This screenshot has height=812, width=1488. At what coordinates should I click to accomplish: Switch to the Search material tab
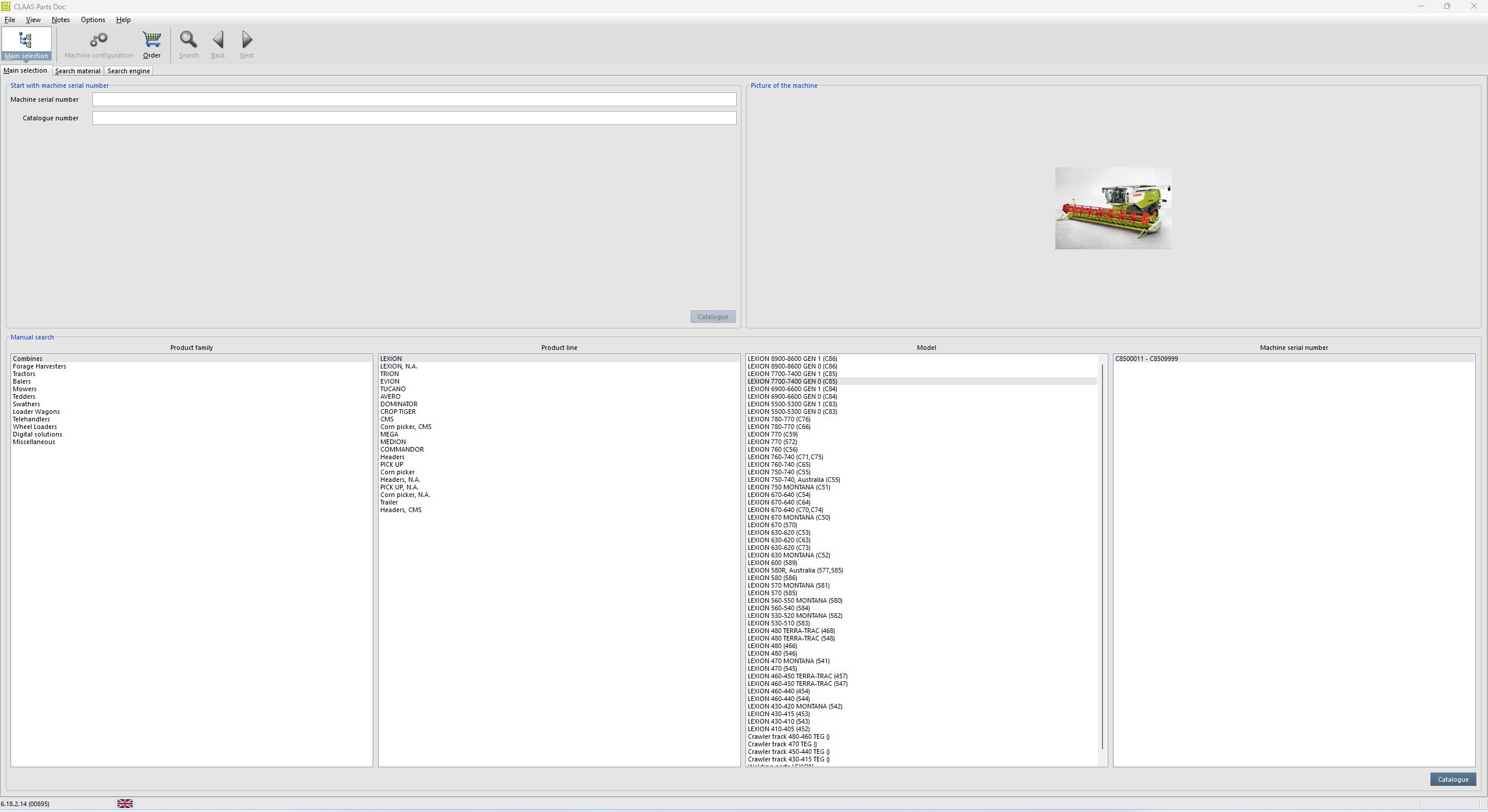coord(77,70)
